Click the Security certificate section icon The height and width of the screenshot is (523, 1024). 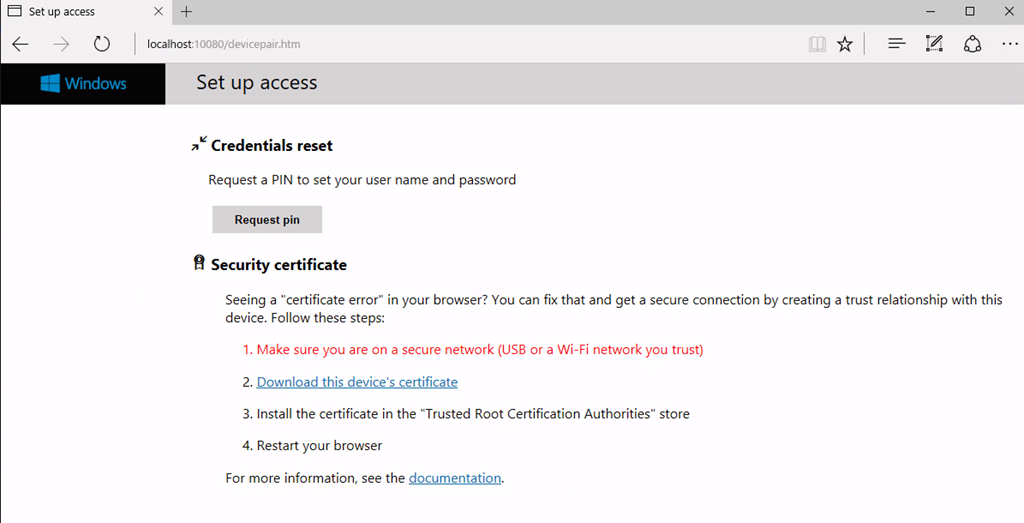(x=198, y=264)
